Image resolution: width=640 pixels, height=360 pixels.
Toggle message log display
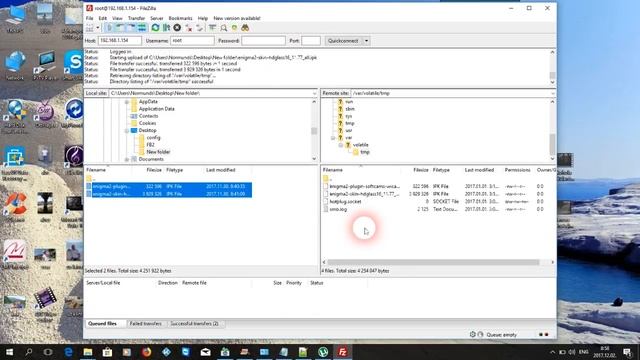[x=109, y=28]
